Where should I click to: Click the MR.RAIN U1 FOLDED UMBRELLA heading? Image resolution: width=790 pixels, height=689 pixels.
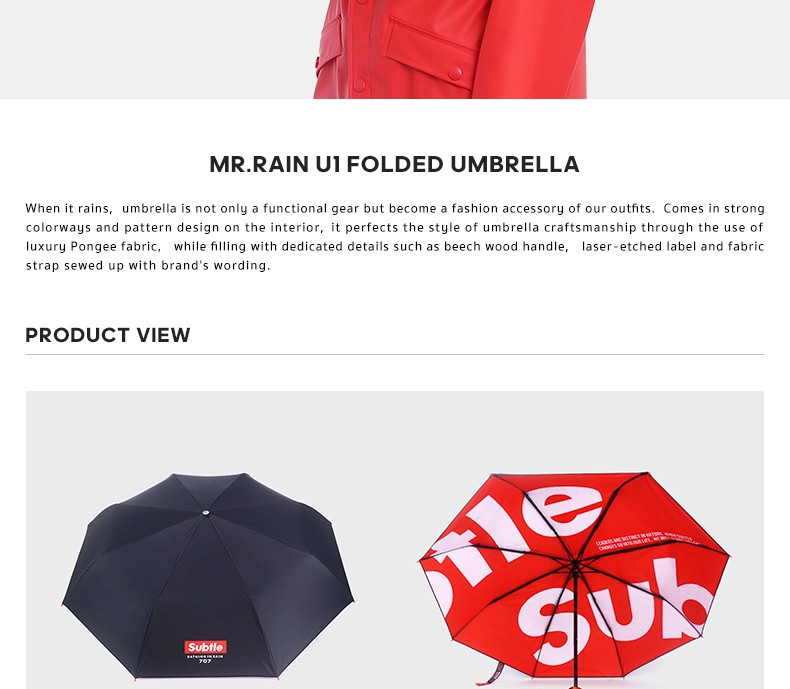click(x=394, y=164)
